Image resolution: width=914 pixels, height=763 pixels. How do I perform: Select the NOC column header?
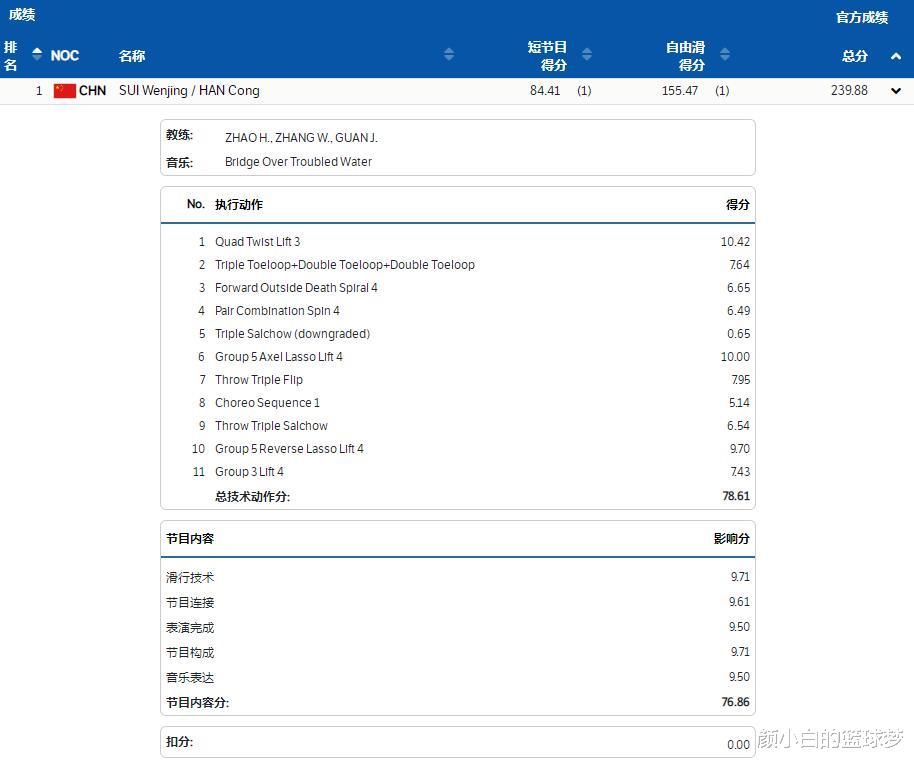point(65,55)
